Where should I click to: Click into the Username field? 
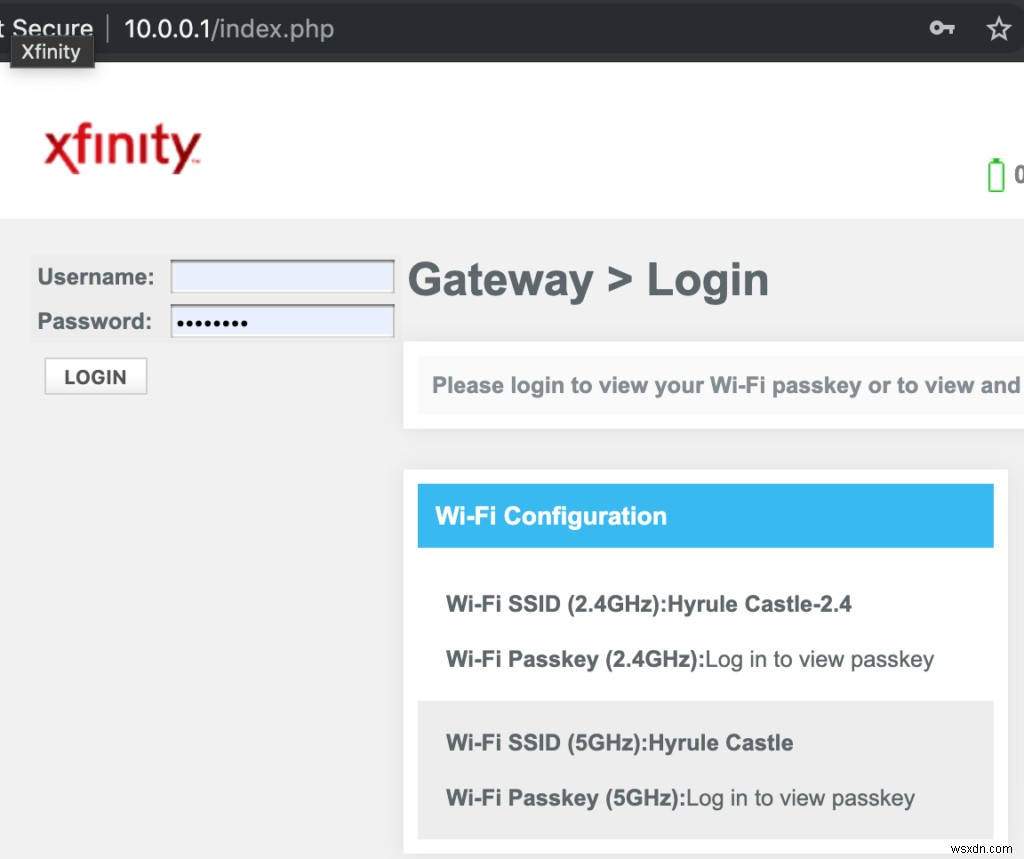[x=282, y=277]
